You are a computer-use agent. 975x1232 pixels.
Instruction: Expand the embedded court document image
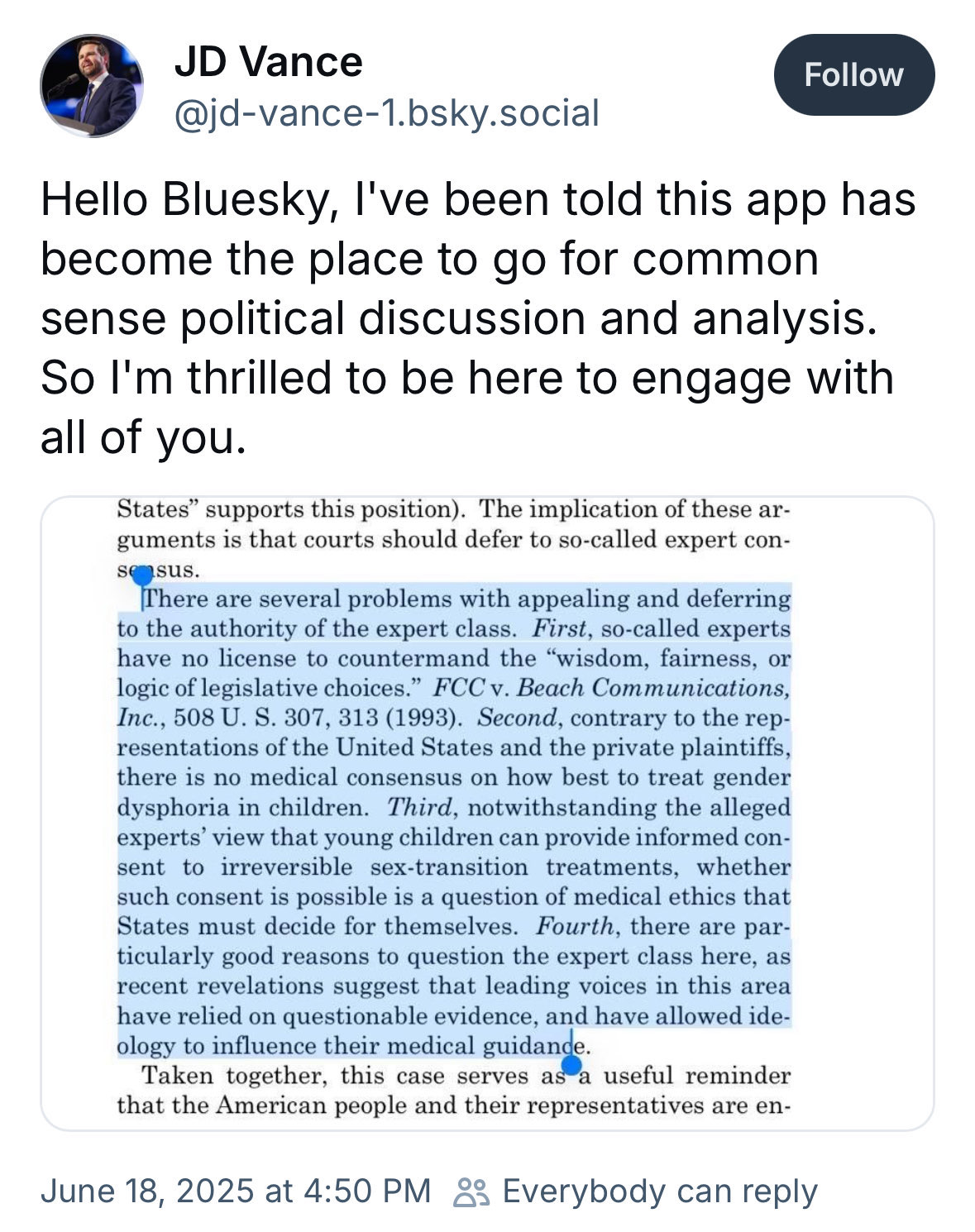pyautogui.click(x=488, y=810)
